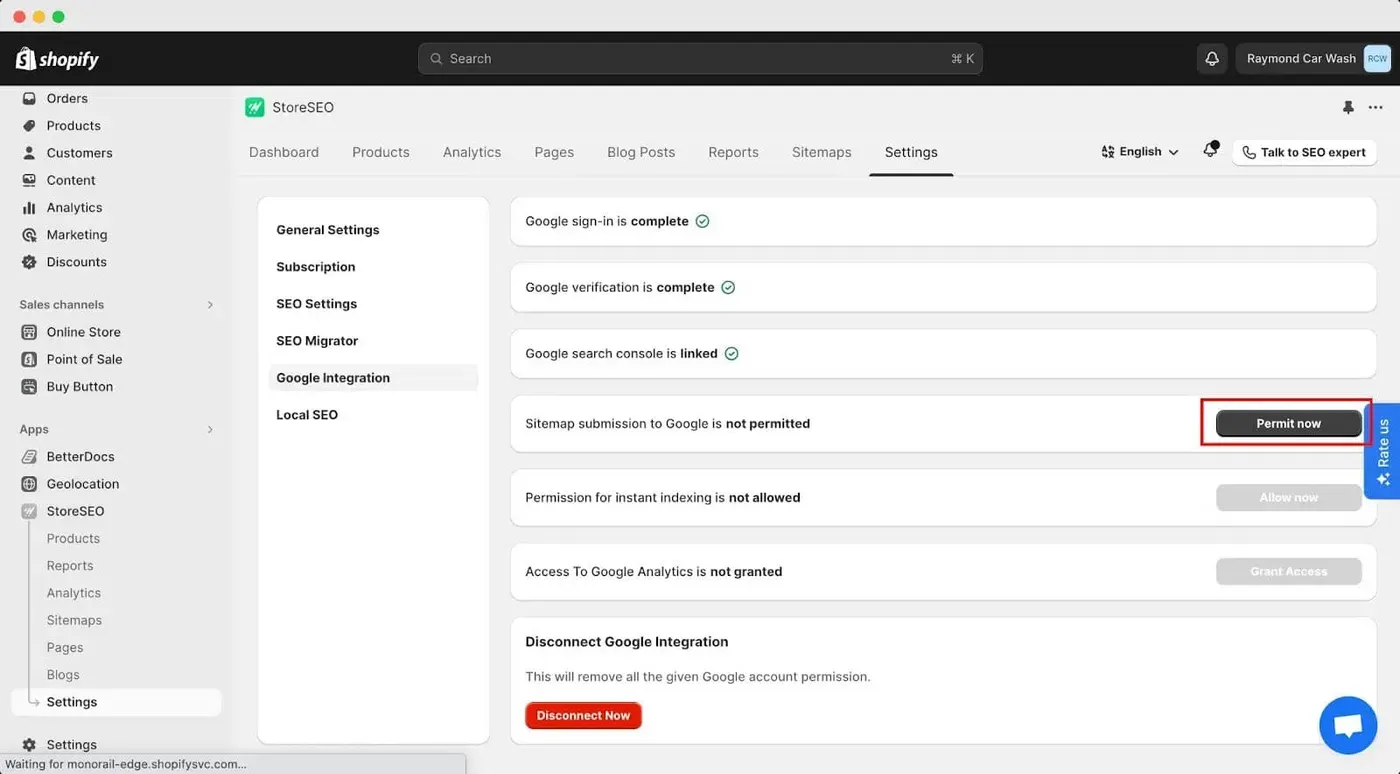Viewport: 1400px width, 774px height.
Task: Open SEO Migrator menu item
Action: [317, 341]
